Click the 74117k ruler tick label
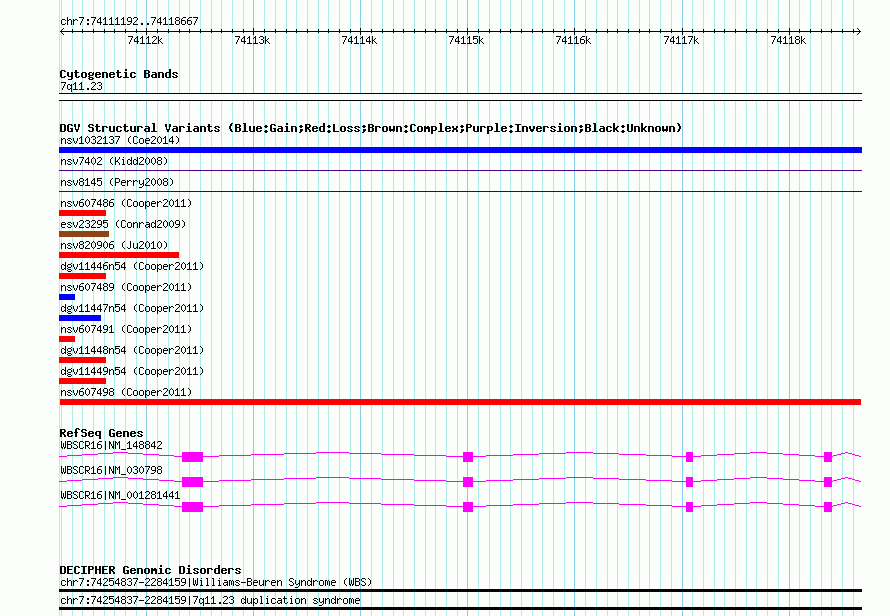This screenshot has width=890, height=616. point(681,41)
